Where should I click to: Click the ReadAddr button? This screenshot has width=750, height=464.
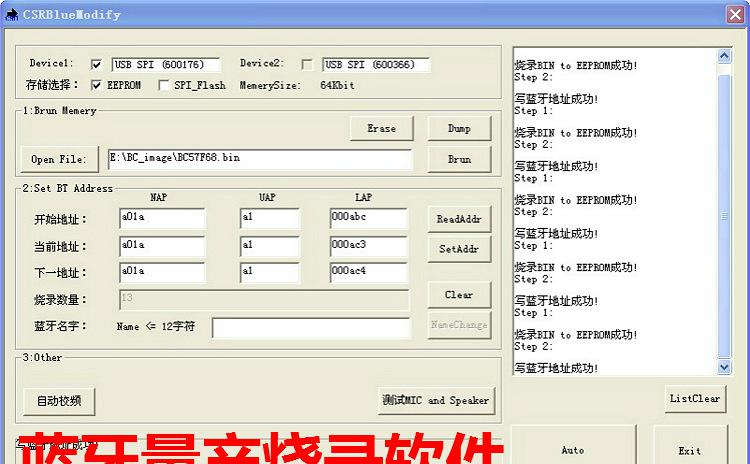(459, 219)
